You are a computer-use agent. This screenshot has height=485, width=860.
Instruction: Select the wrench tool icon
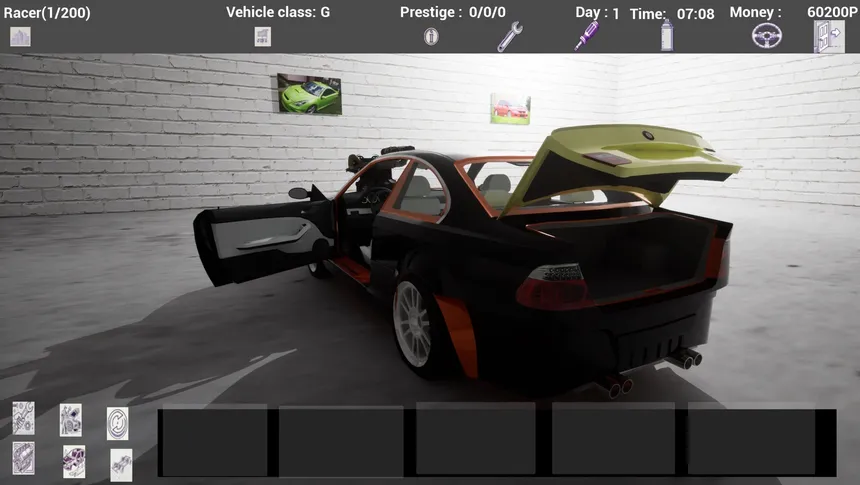(510, 37)
